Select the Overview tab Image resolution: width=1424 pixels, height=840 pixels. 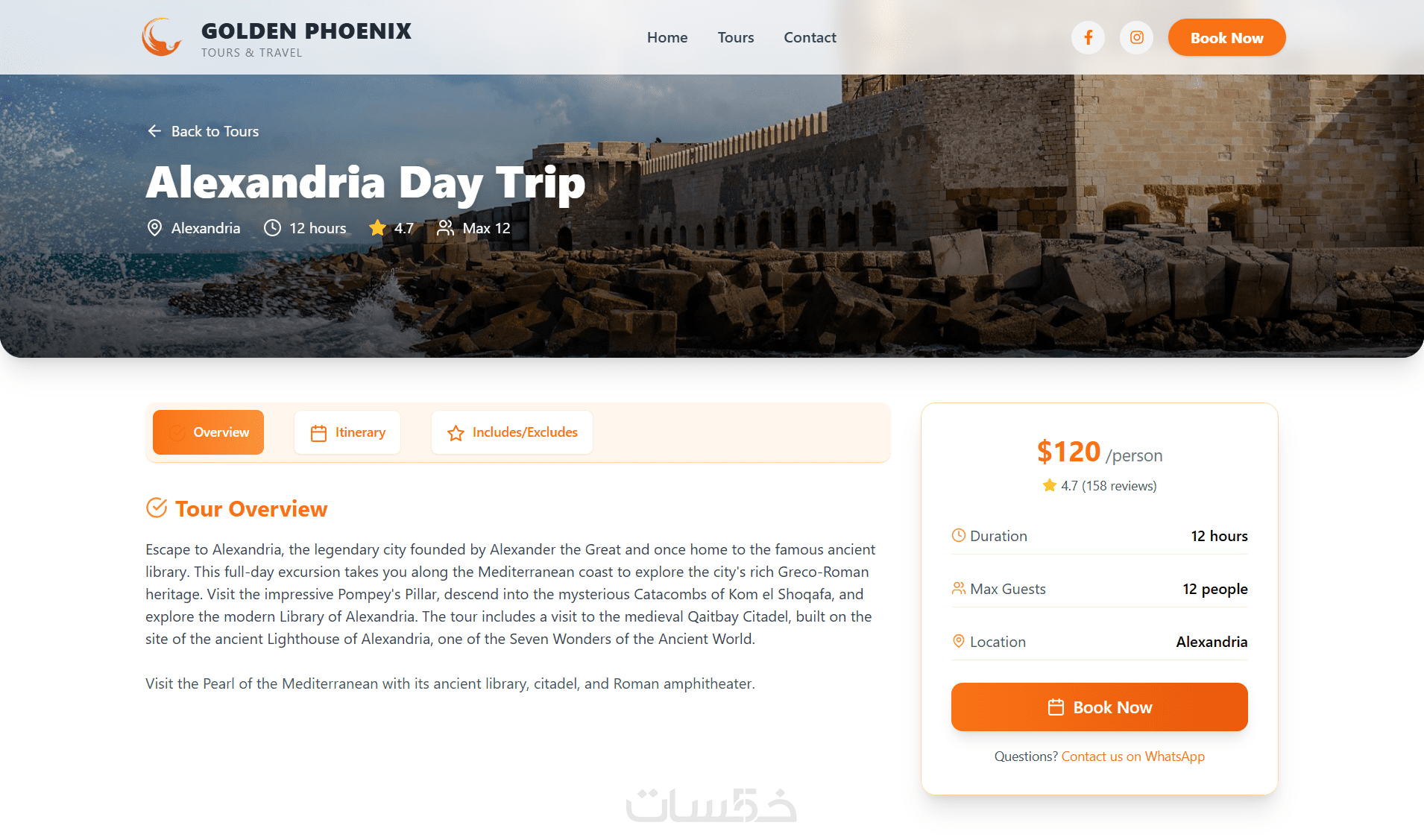(x=208, y=432)
